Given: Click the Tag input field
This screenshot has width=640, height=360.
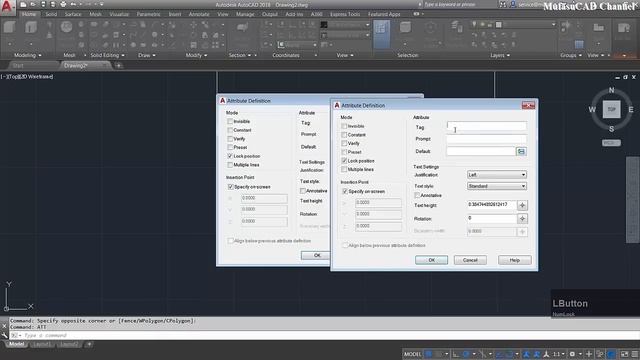Looking at the screenshot, I should coord(487,126).
